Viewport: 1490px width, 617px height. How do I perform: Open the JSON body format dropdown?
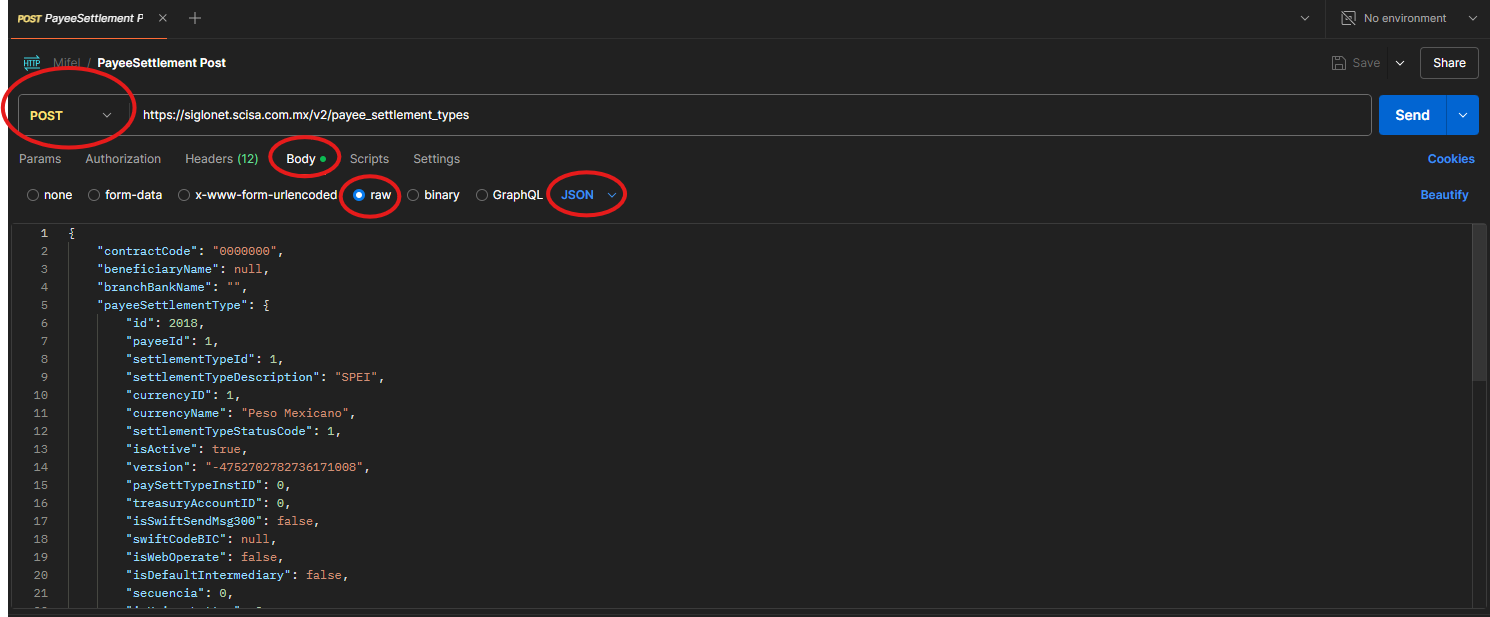tap(588, 195)
